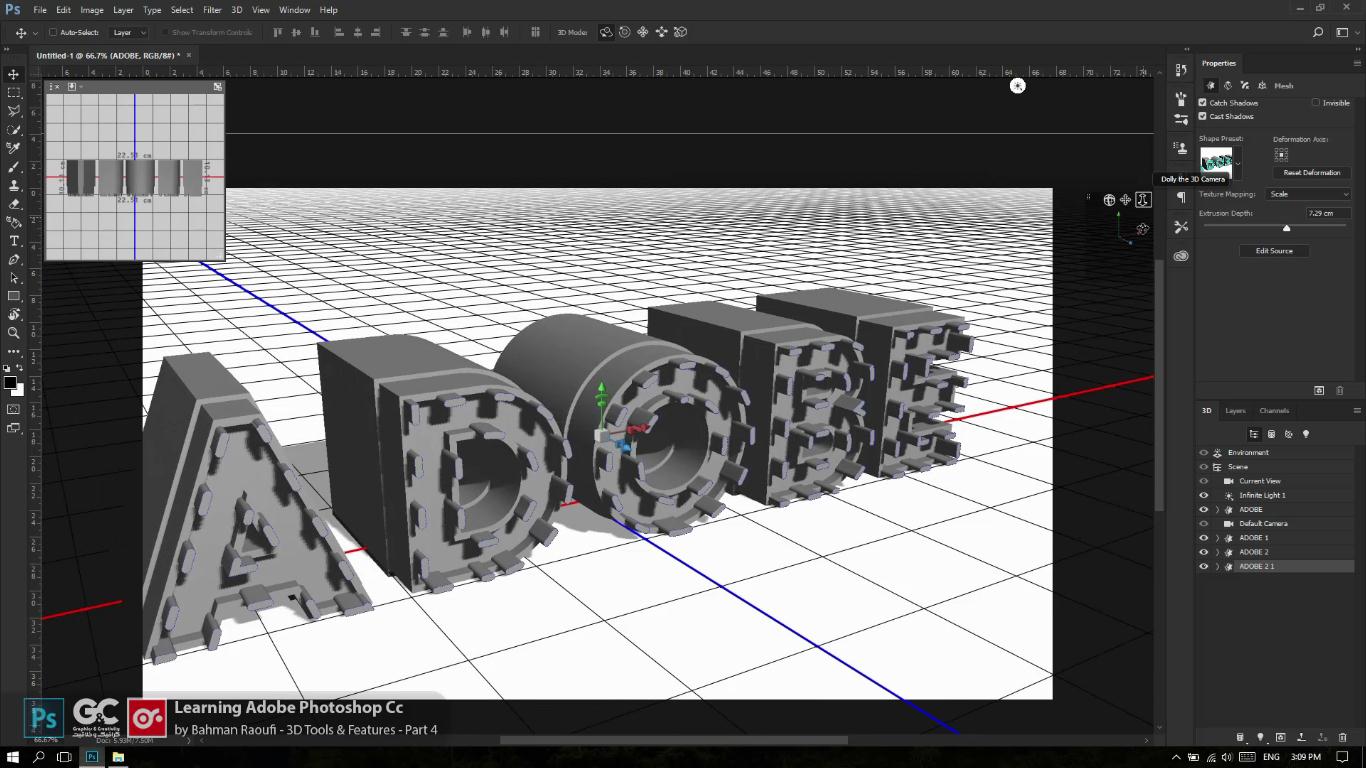The width and height of the screenshot is (1366, 768).
Task: Expand ADOBE 2 mesh tree item
Action: [1217, 552]
